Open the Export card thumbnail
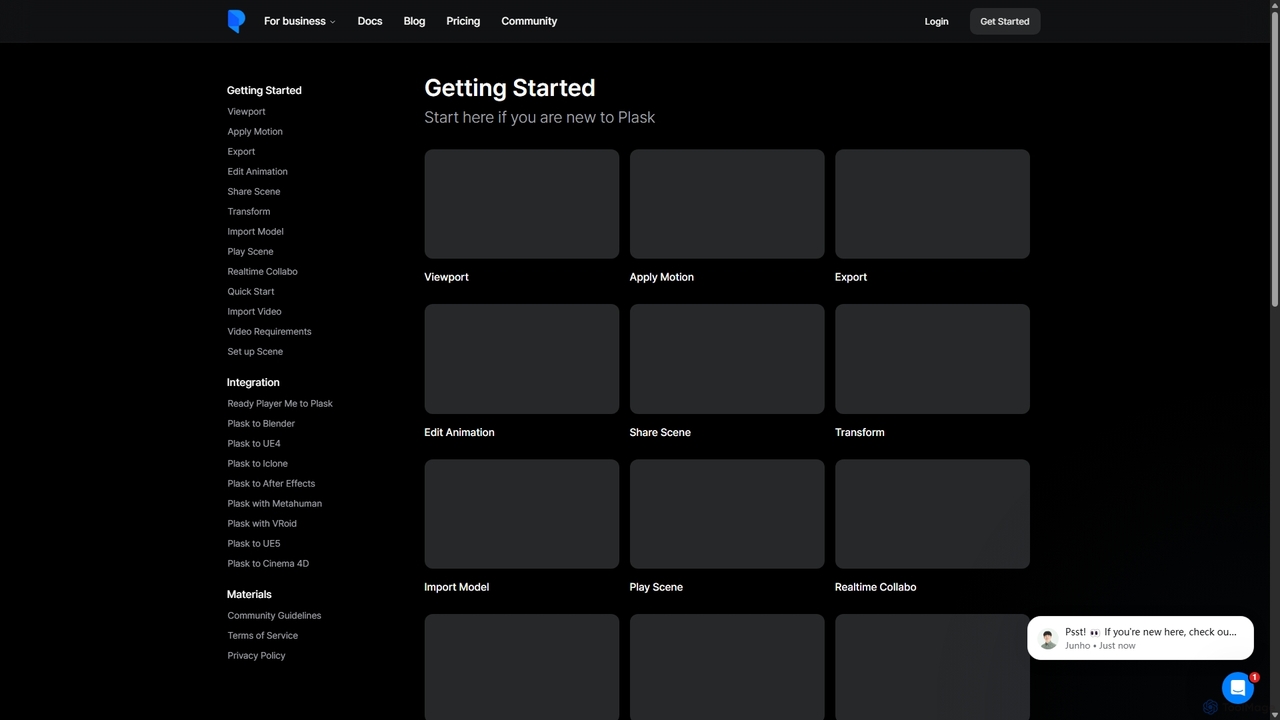The width and height of the screenshot is (1280, 720). pyautogui.click(x=932, y=204)
